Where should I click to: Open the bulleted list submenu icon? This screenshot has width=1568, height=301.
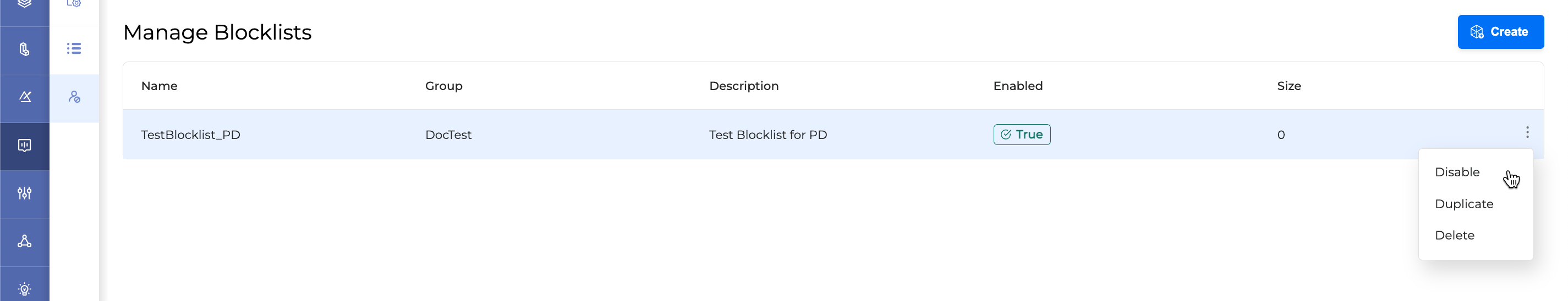74,49
